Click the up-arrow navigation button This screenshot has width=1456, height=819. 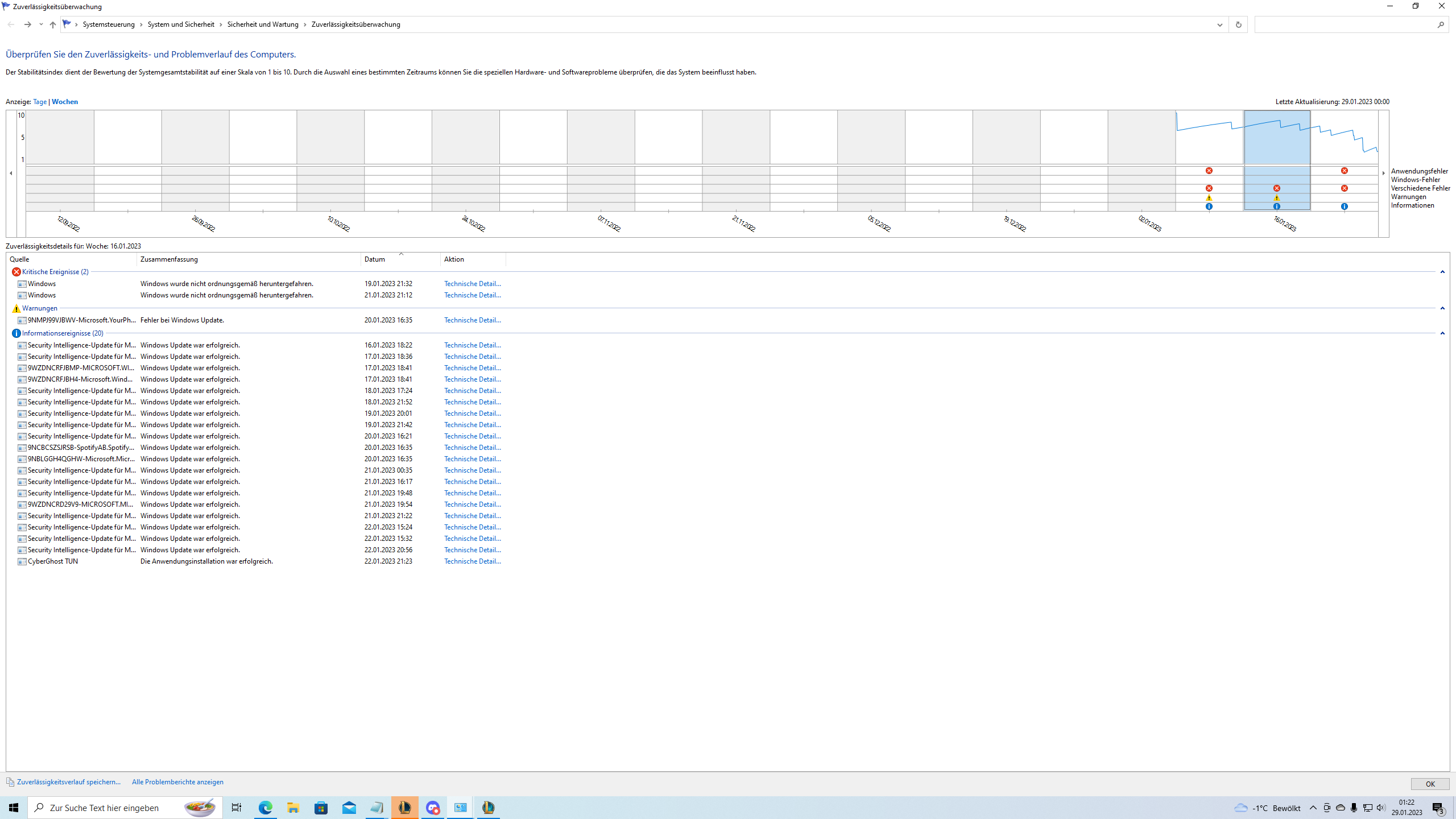point(53,24)
